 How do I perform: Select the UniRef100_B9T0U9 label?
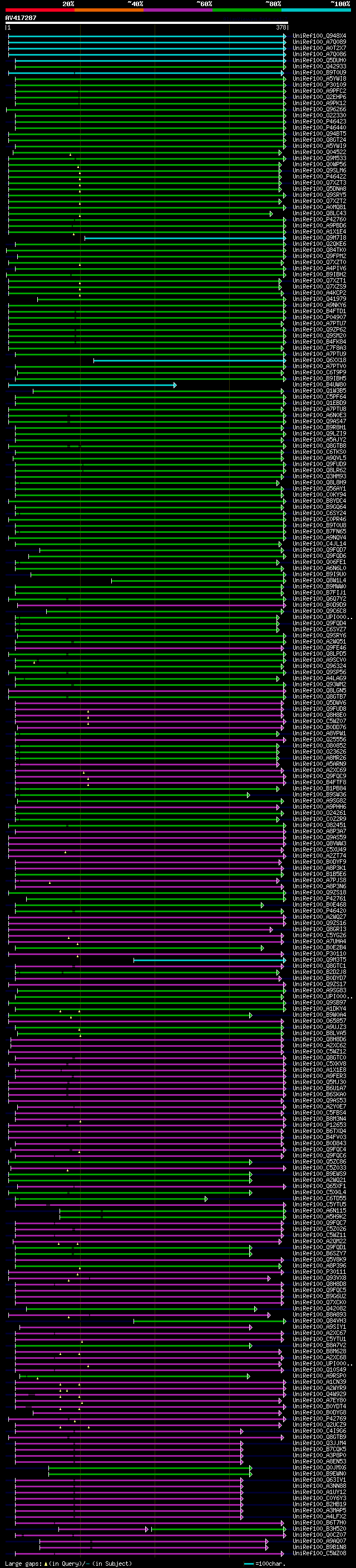click(x=319, y=72)
